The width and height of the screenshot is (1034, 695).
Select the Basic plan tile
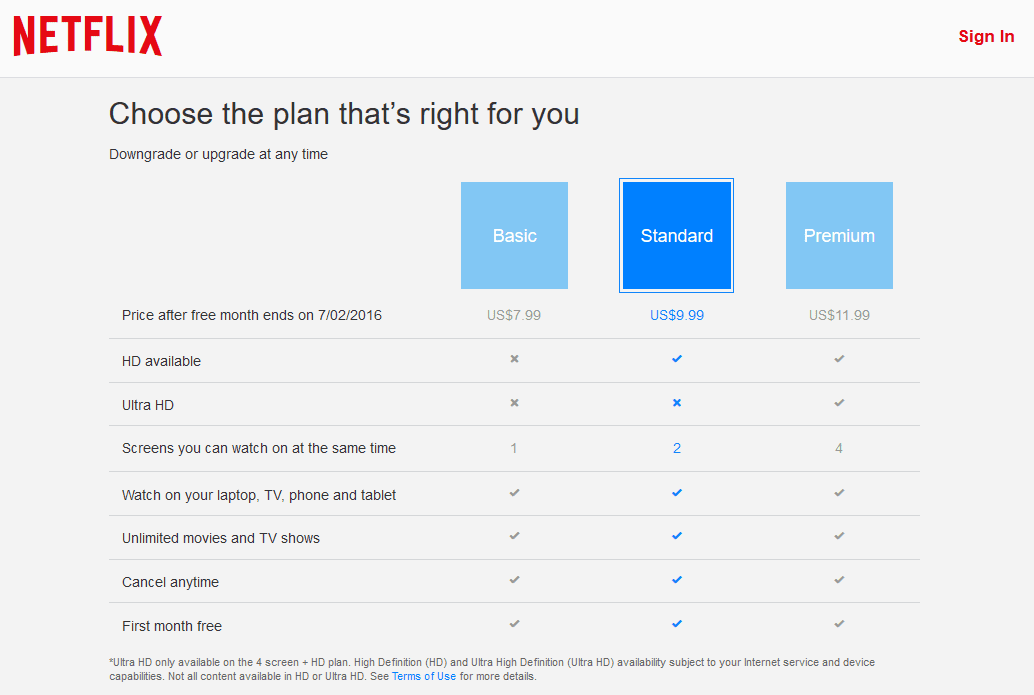point(514,235)
